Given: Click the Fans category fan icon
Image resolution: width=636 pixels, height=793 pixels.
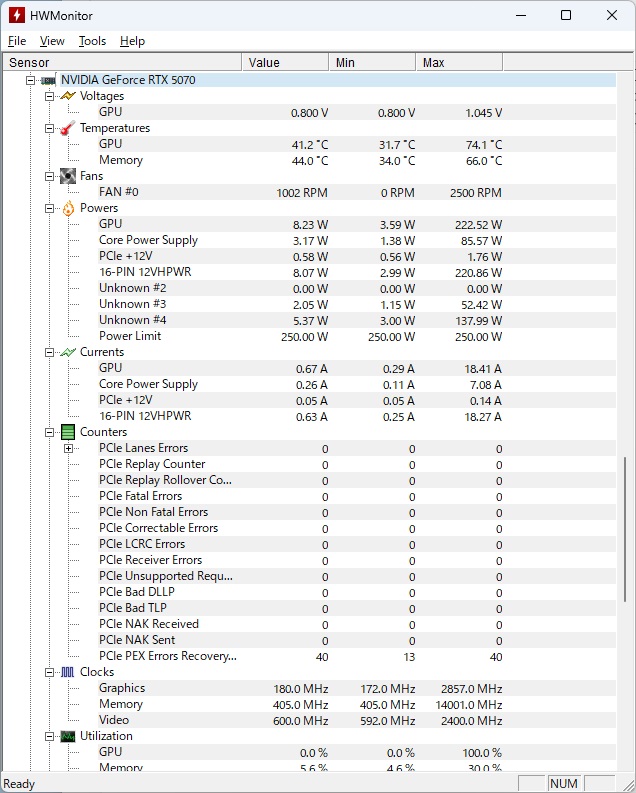Looking at the screenshot, I should [x=68, y=176].
